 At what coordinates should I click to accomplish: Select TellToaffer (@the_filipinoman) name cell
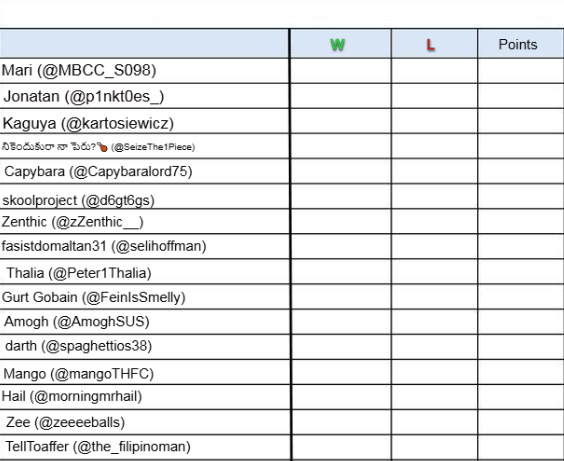pyautogui.click(x=144, y=448)
